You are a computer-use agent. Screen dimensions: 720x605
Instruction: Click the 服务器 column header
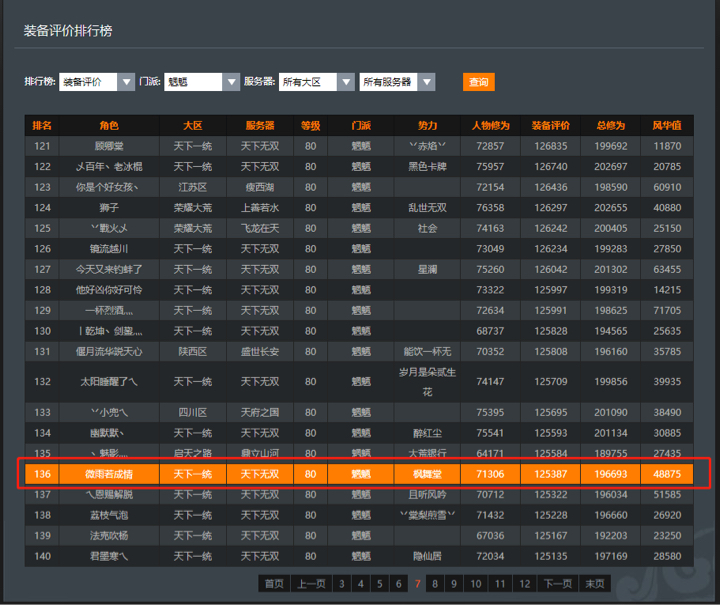tap(260, 125)
